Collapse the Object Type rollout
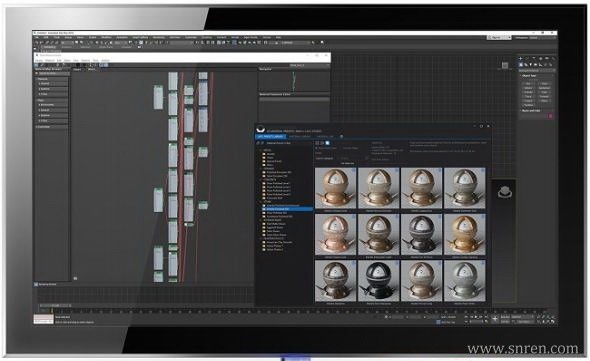590x361 pixels. 529,76
